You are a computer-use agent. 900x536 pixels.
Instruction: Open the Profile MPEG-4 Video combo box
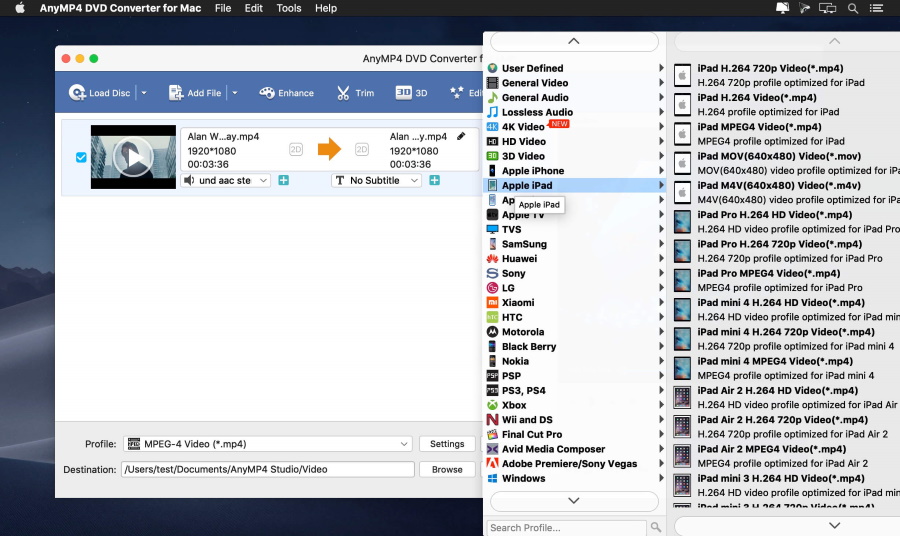click(x=268, y=444)
